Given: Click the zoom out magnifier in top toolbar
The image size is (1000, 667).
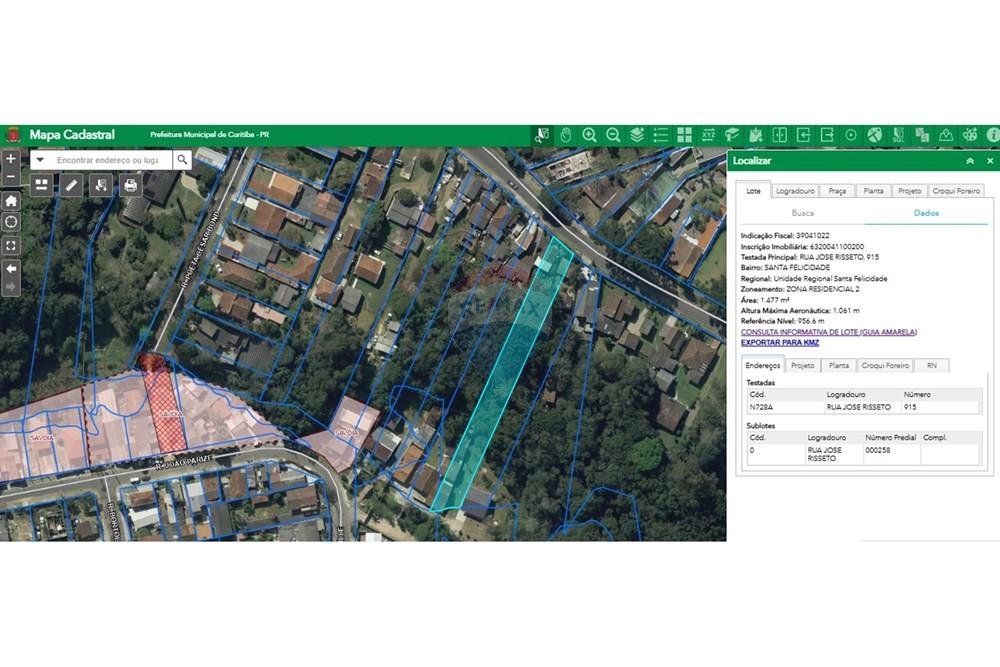Looking at the screenshot, I should coord(613,135).
